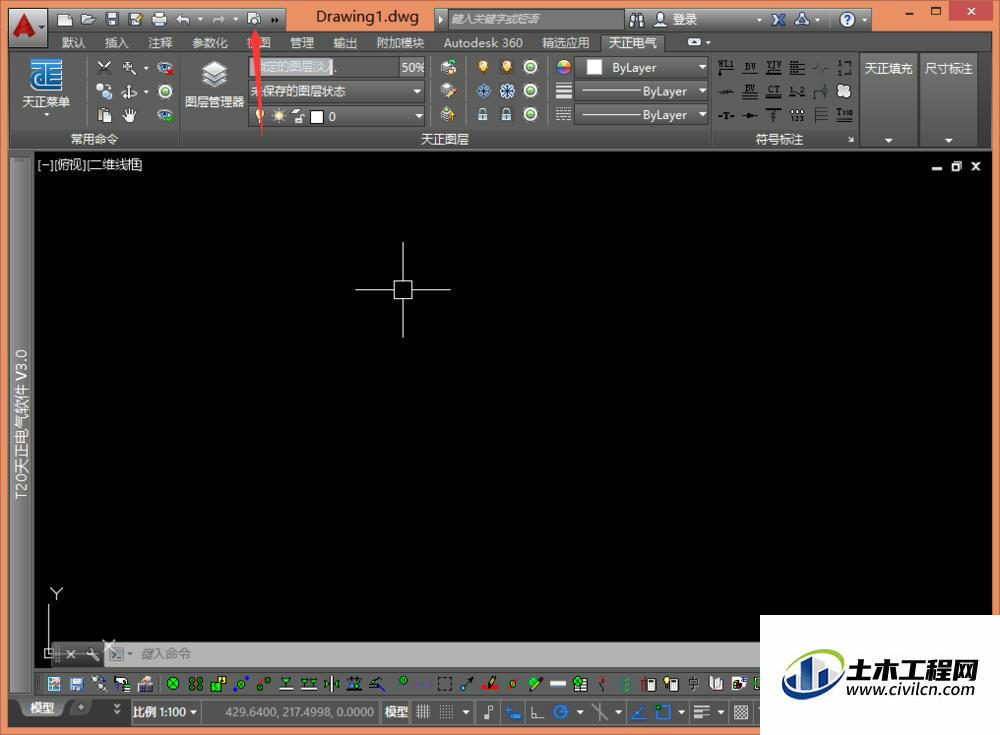The height and width of the screenshot is (735, 1000).
Task: Expand the current layer 0 dropdown
Action: coord(418,116)
